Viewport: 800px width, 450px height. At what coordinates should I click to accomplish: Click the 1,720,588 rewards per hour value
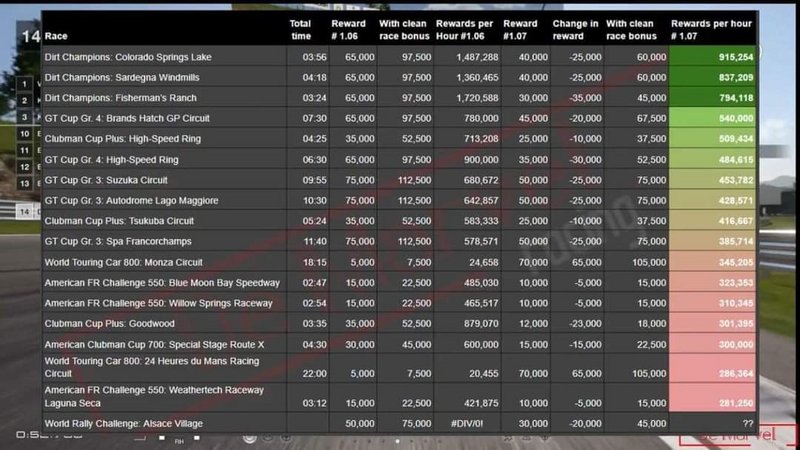tap(477, 98)
